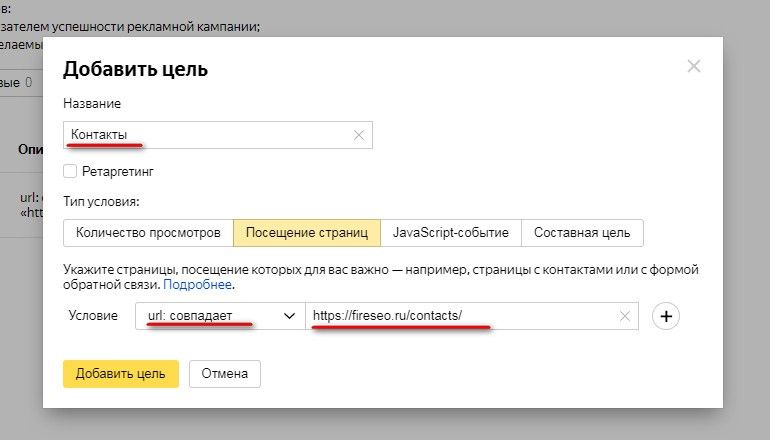Clear the URL condition field
The height and width of the screenshot is (440, 770).
point(625,316)
